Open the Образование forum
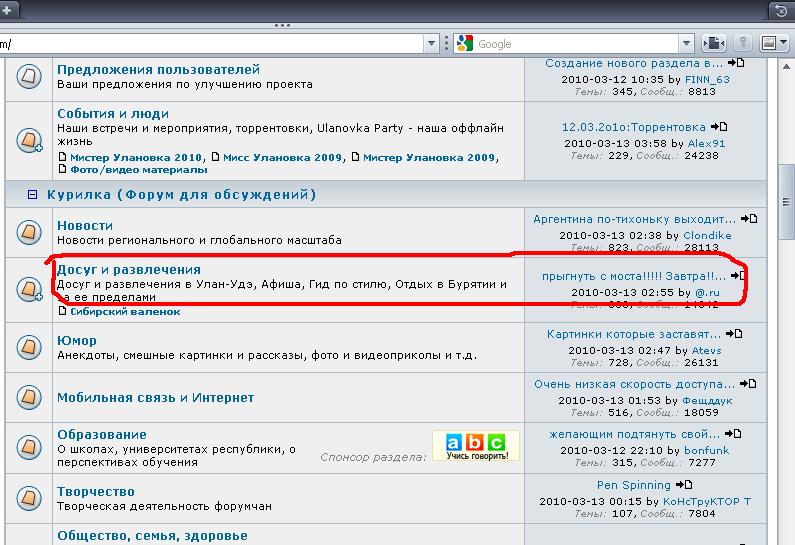The height and width of the screenshot is (545, 795). tap(101, 434)
